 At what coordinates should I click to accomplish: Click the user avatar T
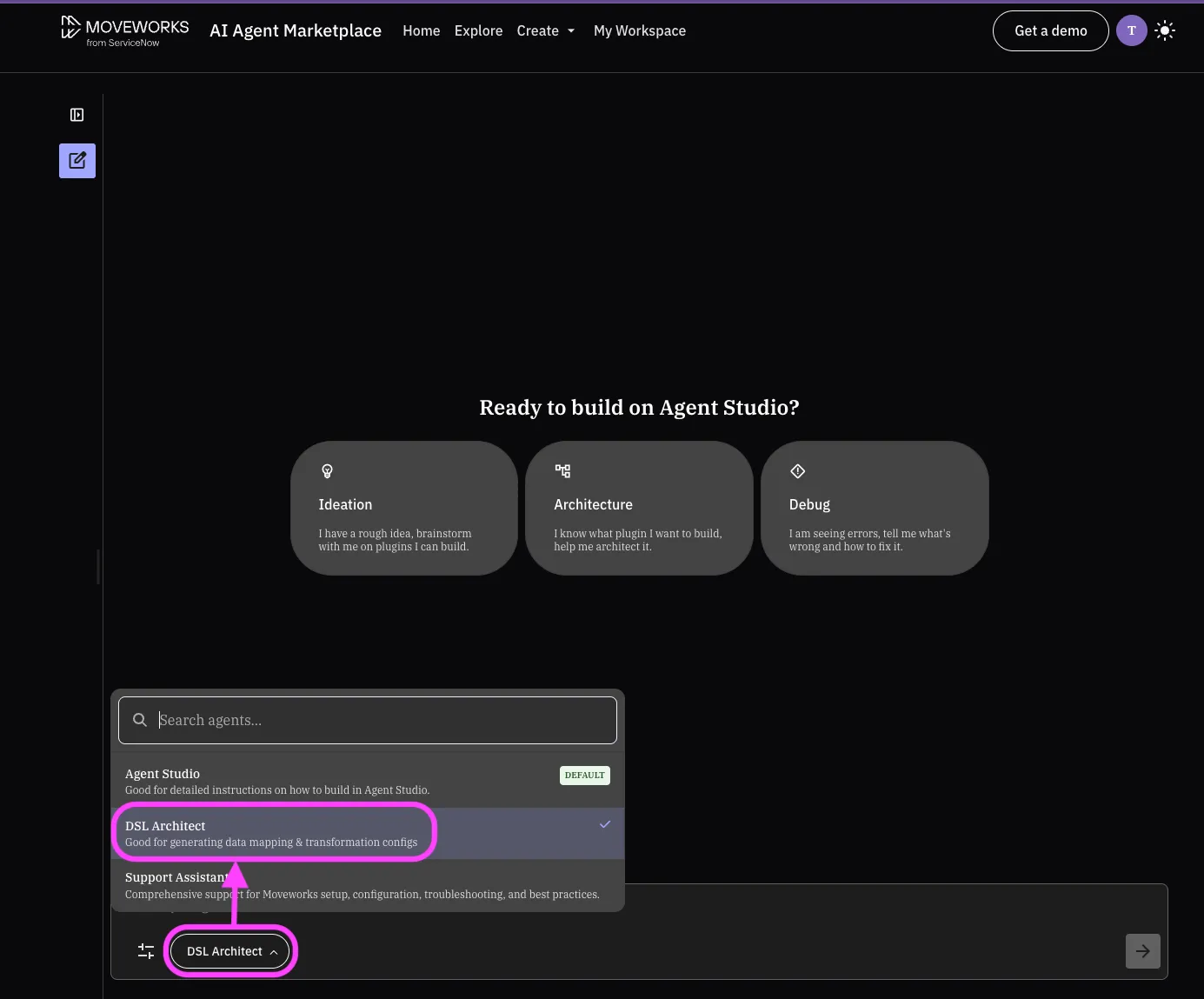pos(1132,30)
